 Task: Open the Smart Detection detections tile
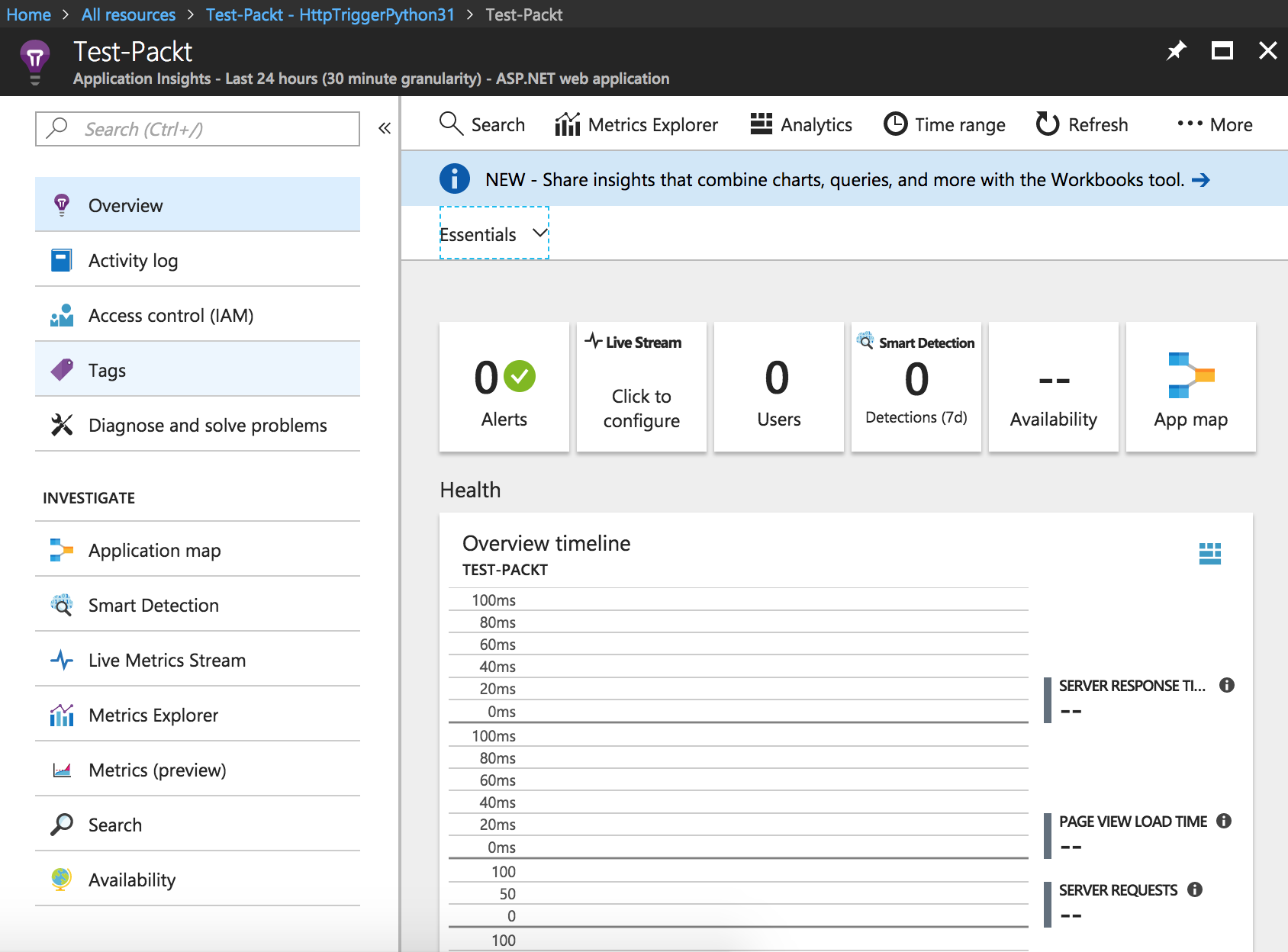coord(916,387)
